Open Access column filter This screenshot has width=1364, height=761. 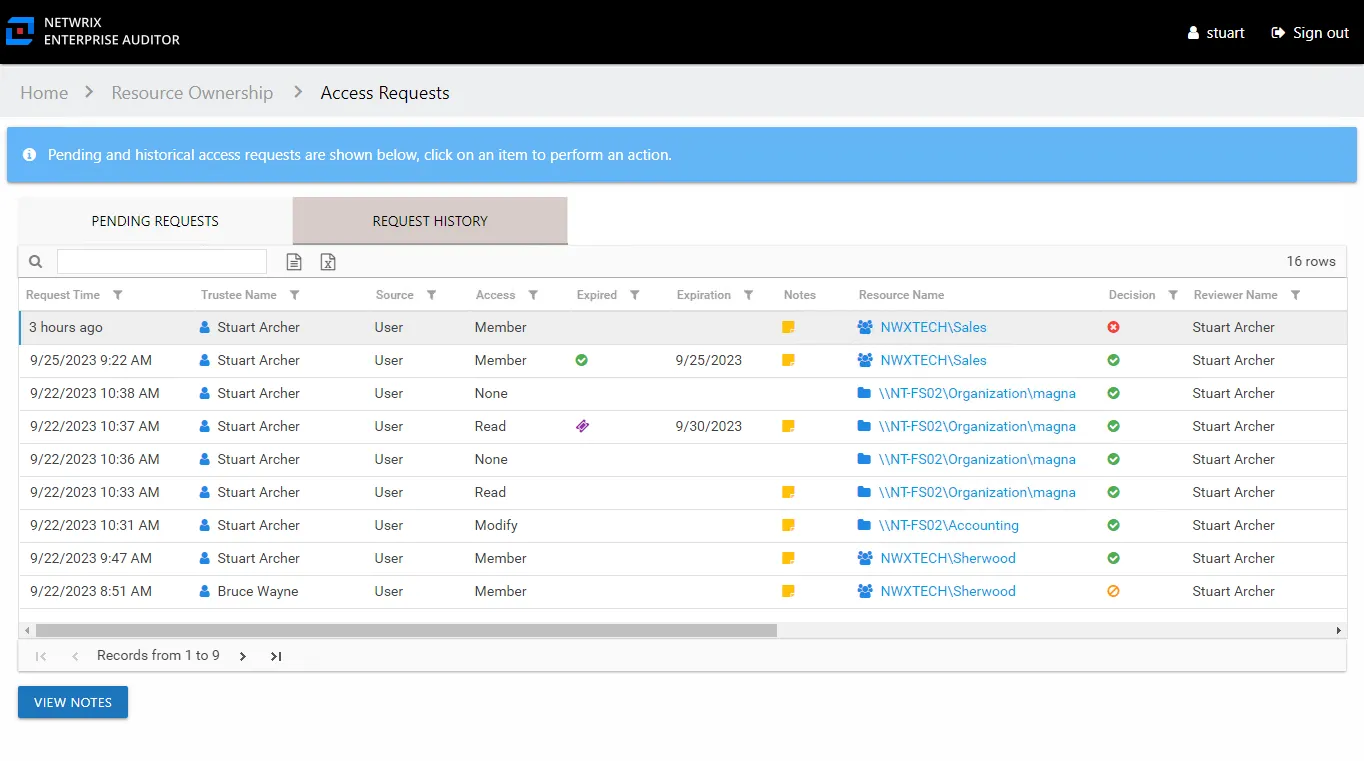pos(533,295)
